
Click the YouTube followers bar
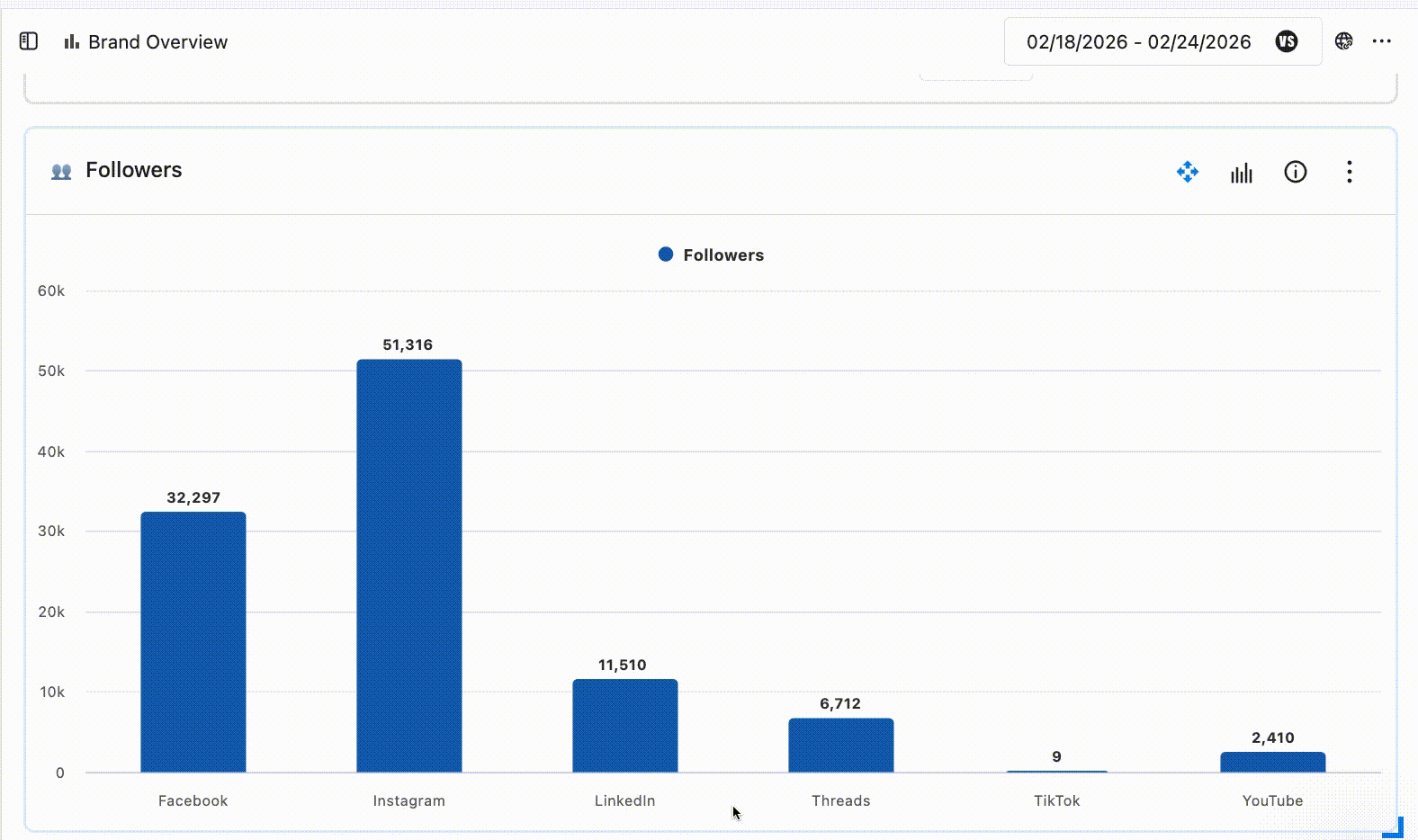click(x=1272, y=762)
